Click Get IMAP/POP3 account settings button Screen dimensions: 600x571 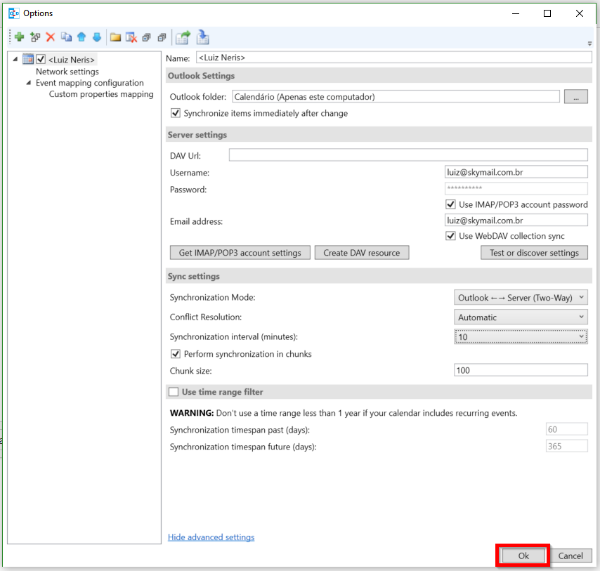coord(240,253)
